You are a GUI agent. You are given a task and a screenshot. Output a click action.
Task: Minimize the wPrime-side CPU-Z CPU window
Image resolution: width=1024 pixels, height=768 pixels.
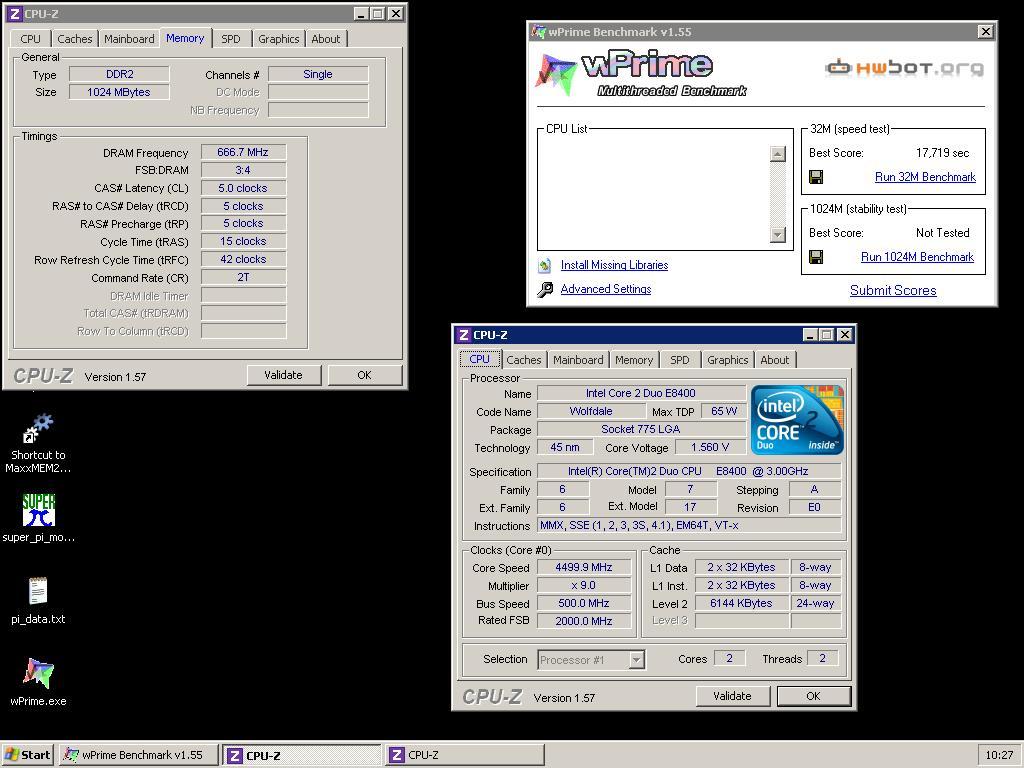point(810,335)
